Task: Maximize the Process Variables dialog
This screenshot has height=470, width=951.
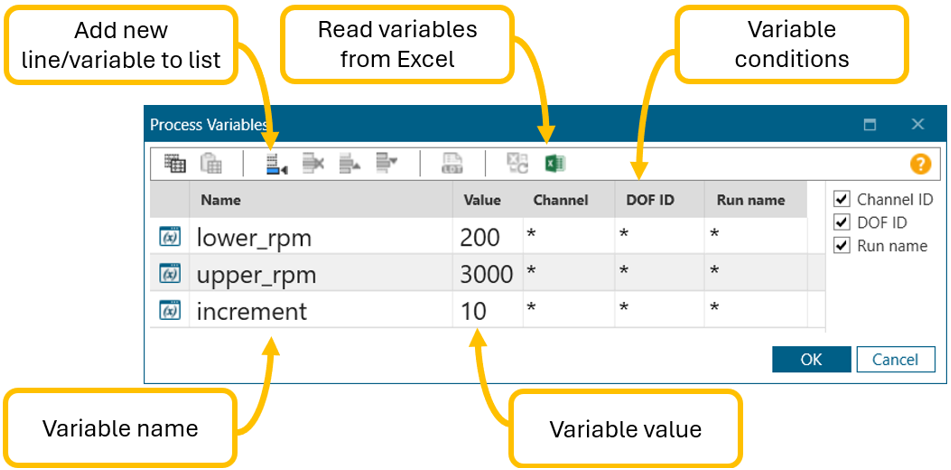Action: [870, 125]
